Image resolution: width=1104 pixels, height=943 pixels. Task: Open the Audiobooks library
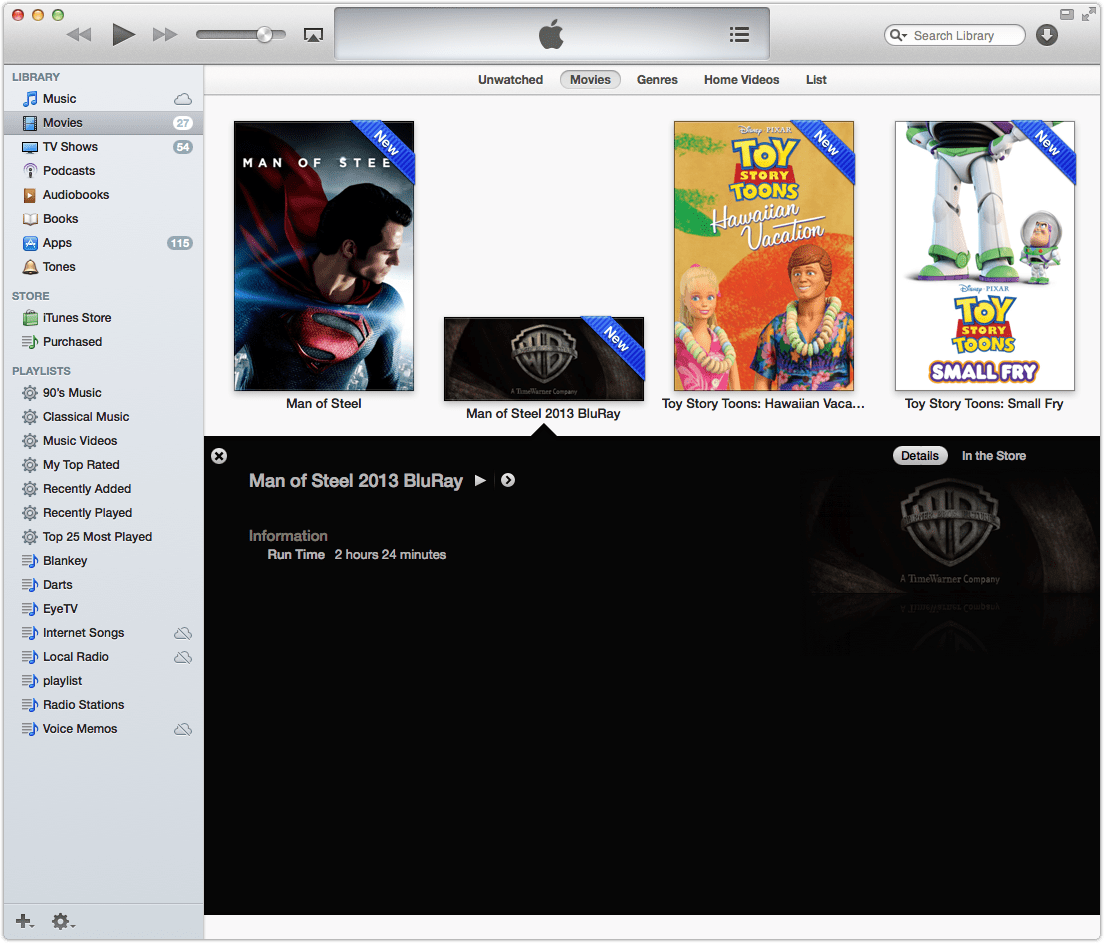102,194
